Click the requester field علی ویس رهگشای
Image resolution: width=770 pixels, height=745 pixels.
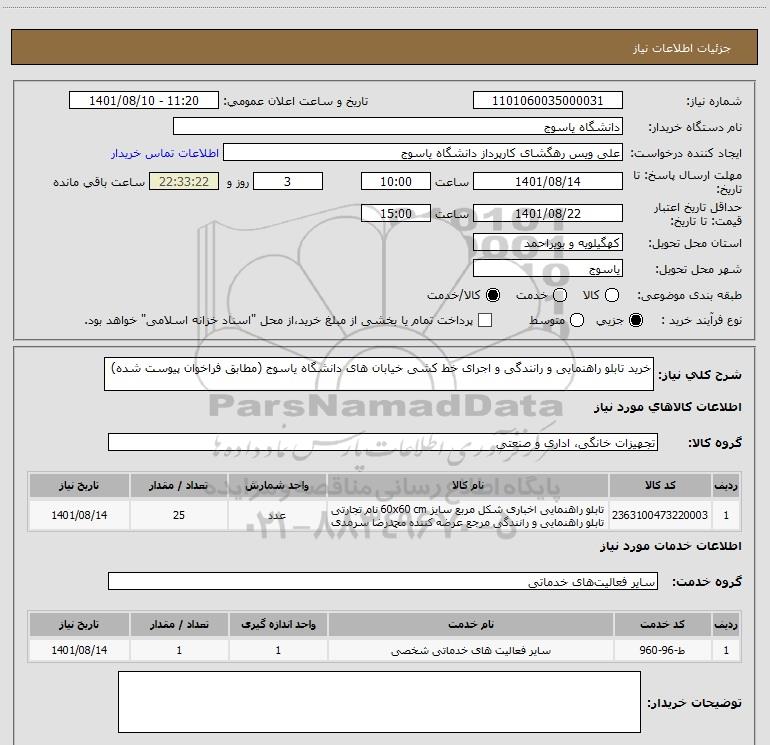click(x=423, y=153)
